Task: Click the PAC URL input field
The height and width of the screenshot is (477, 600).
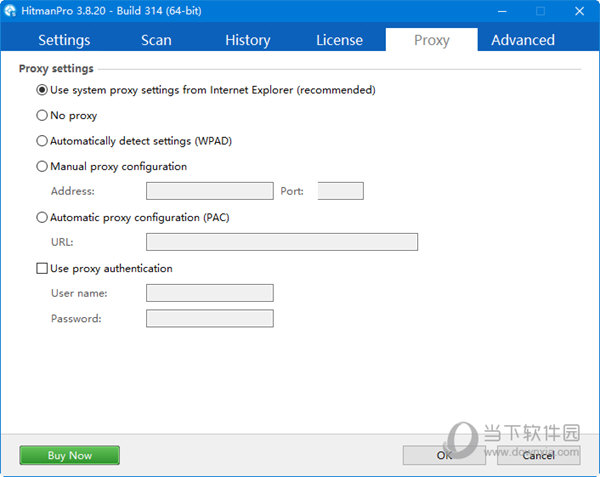Action: click(282, 242)
